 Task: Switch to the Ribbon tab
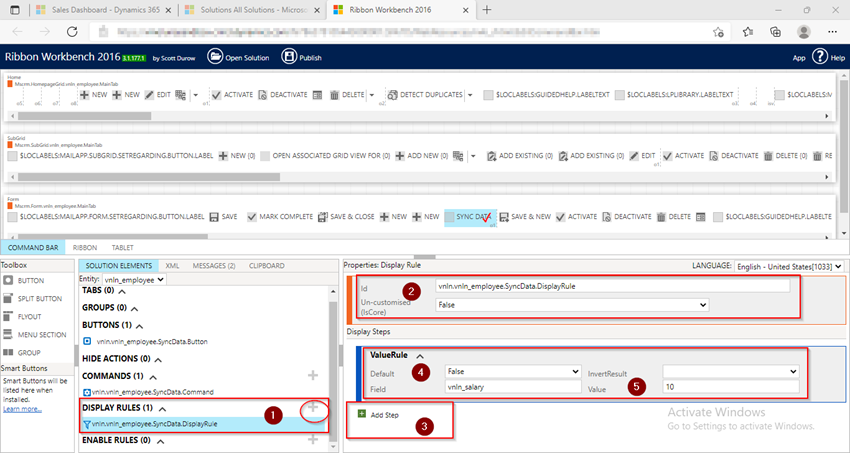point(85,248)
